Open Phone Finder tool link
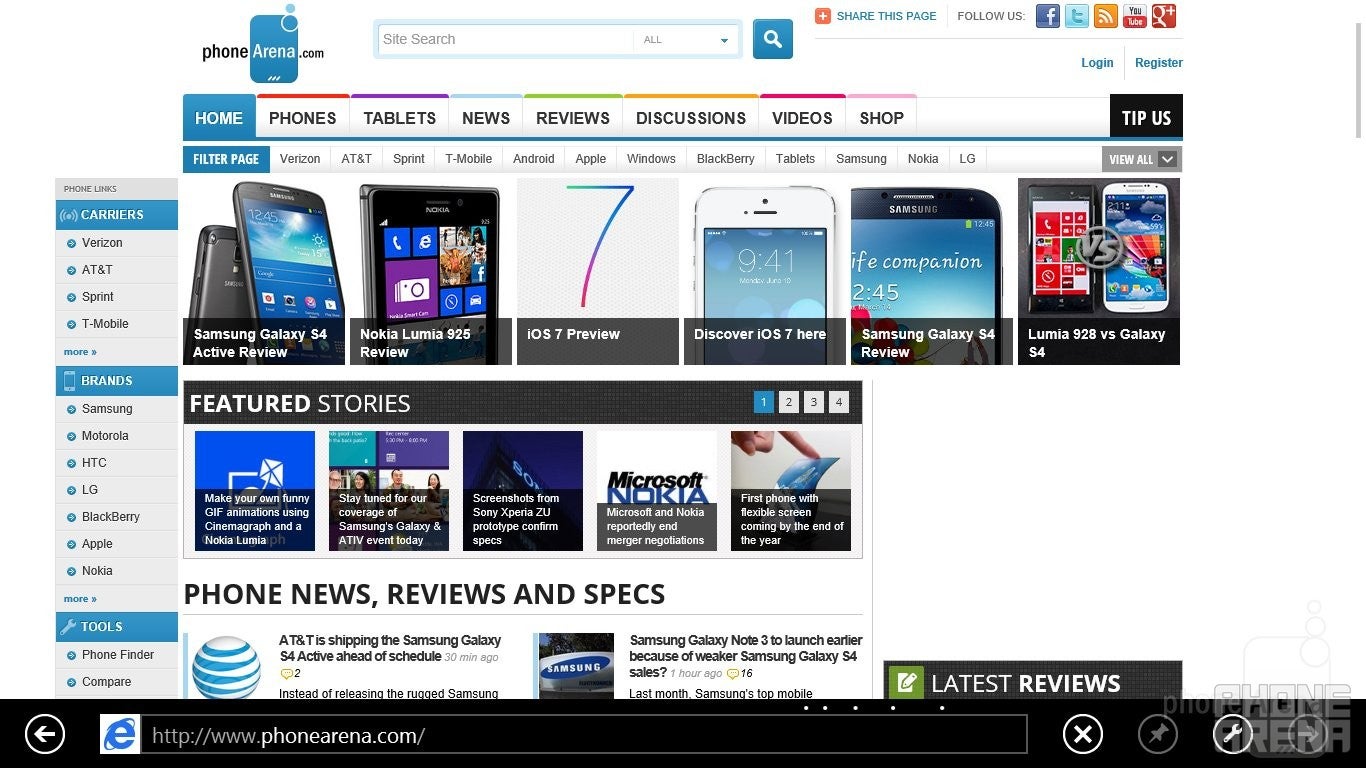This screenshot has width=1366, height=768. click(117, 655)
